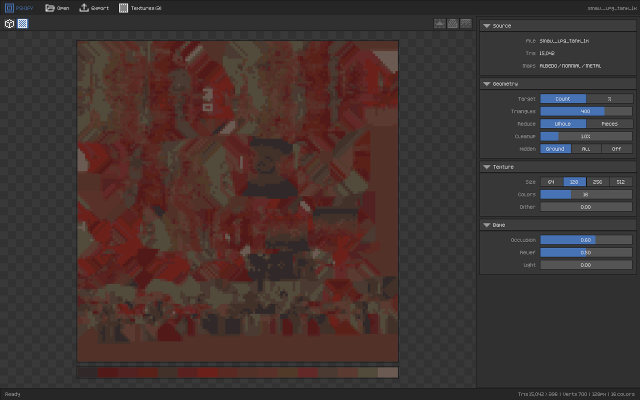
Task: Click the source File name value
Action: coord(564,41)
